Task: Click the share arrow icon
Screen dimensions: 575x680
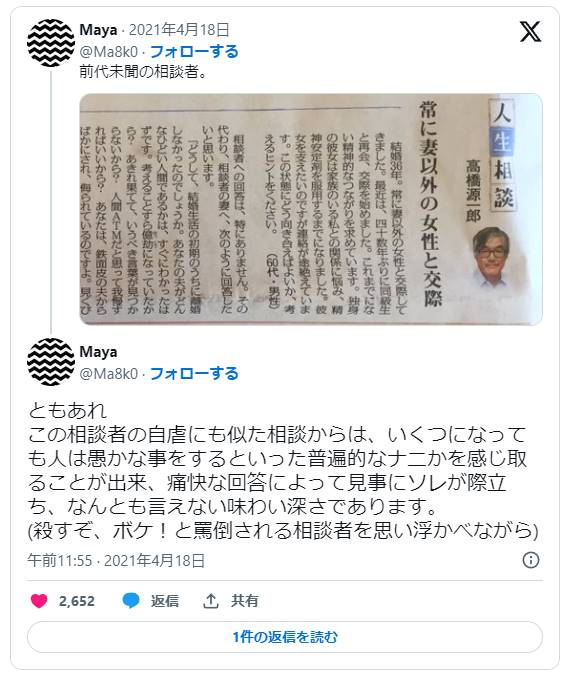Action: (211, 601)
